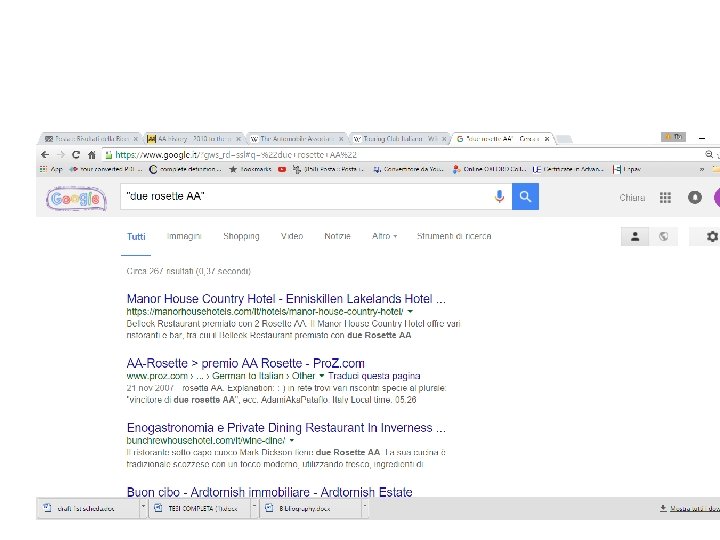The width and height of the screenshot is (720, 540).
Task: Select the Immagini search tab
Action: 184,236
